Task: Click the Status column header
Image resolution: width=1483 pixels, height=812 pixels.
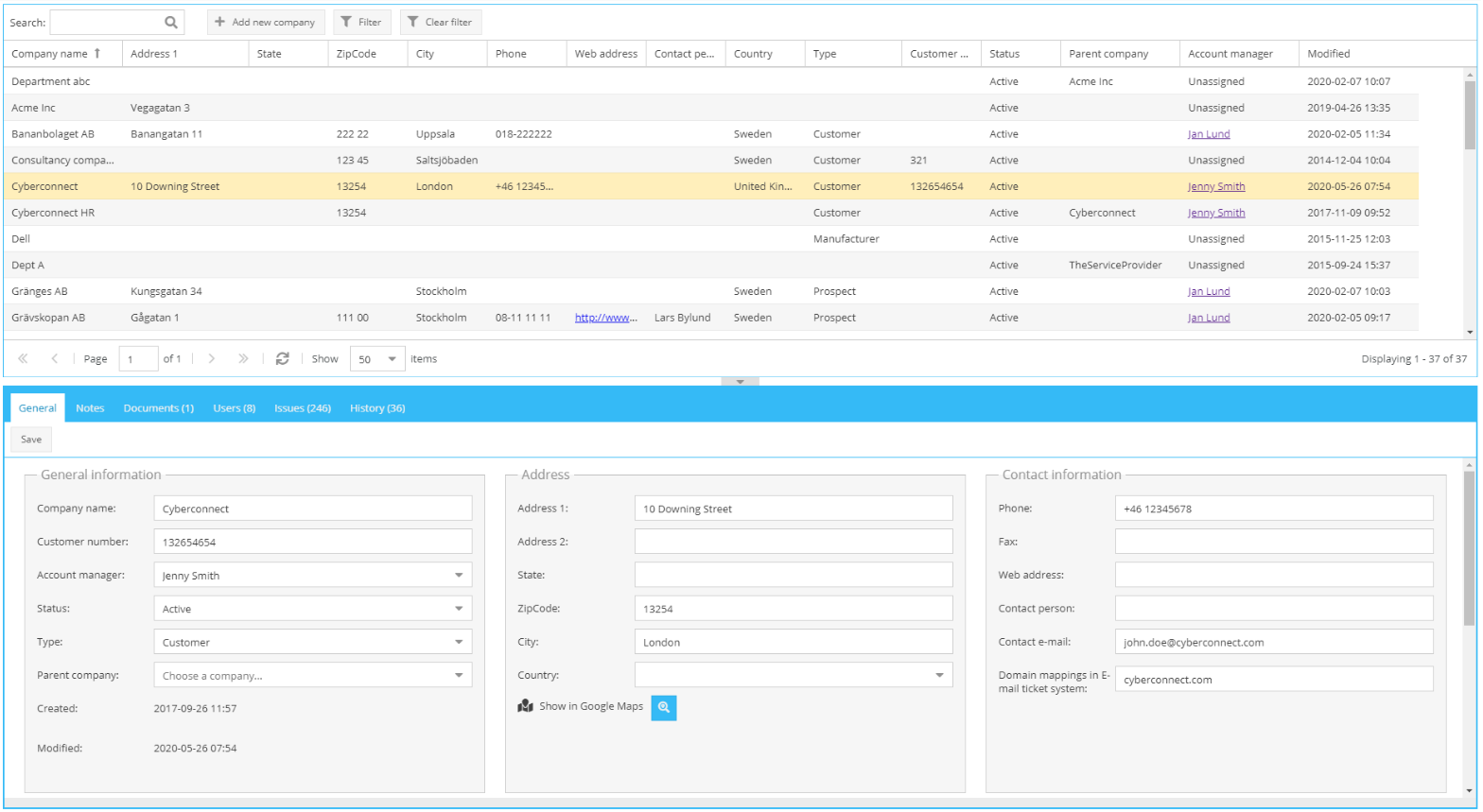Action: [1021, 54]
